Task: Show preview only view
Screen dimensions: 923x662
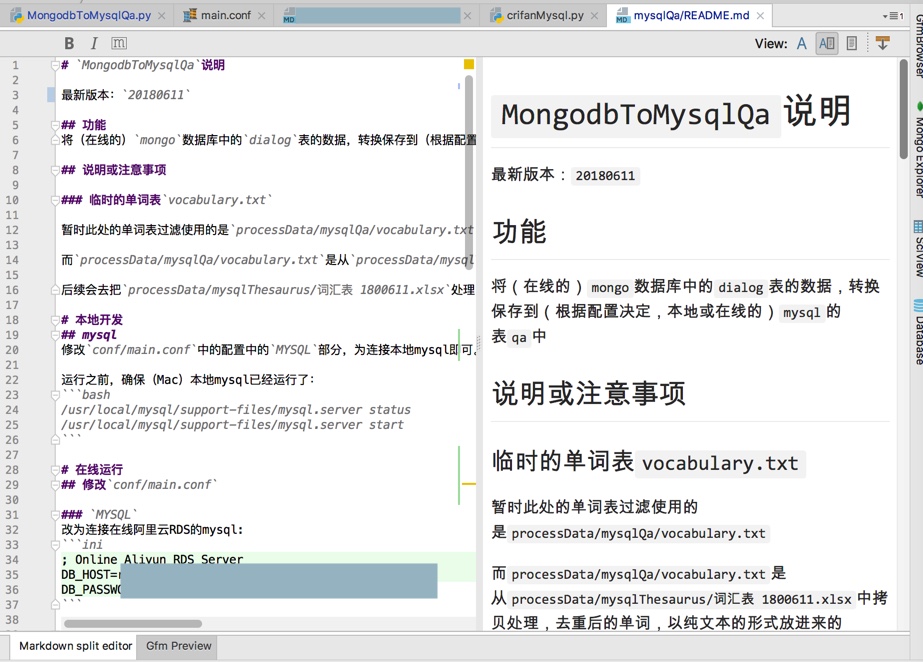Action: click(x=851, y=44)
